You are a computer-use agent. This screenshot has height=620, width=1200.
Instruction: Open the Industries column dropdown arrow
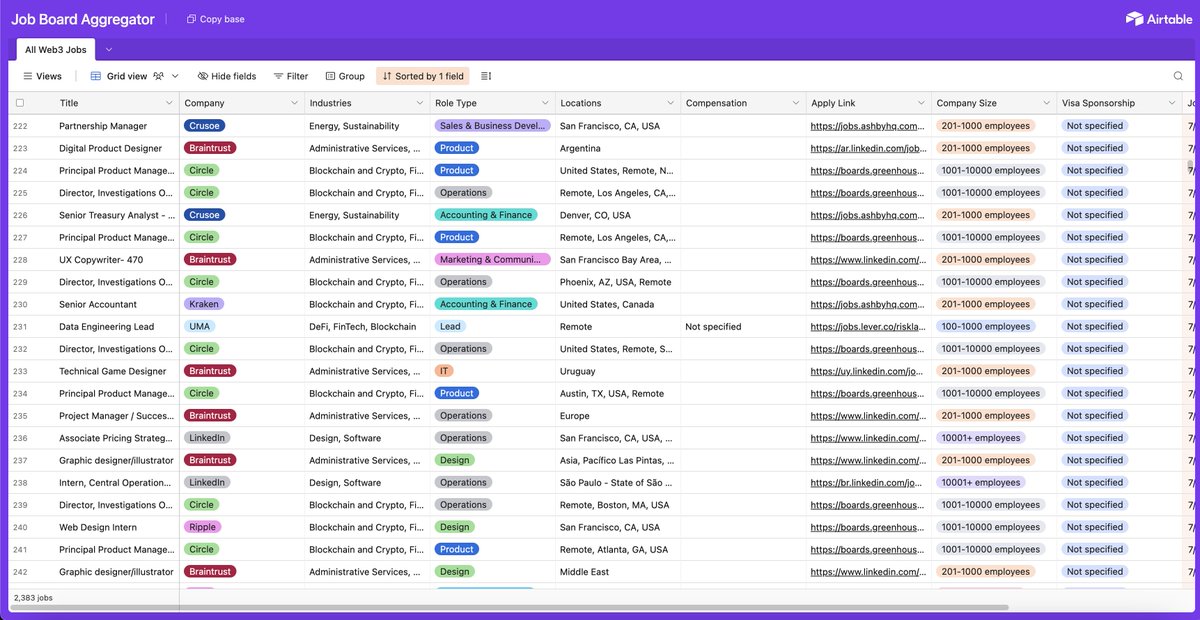coord(420,103)
